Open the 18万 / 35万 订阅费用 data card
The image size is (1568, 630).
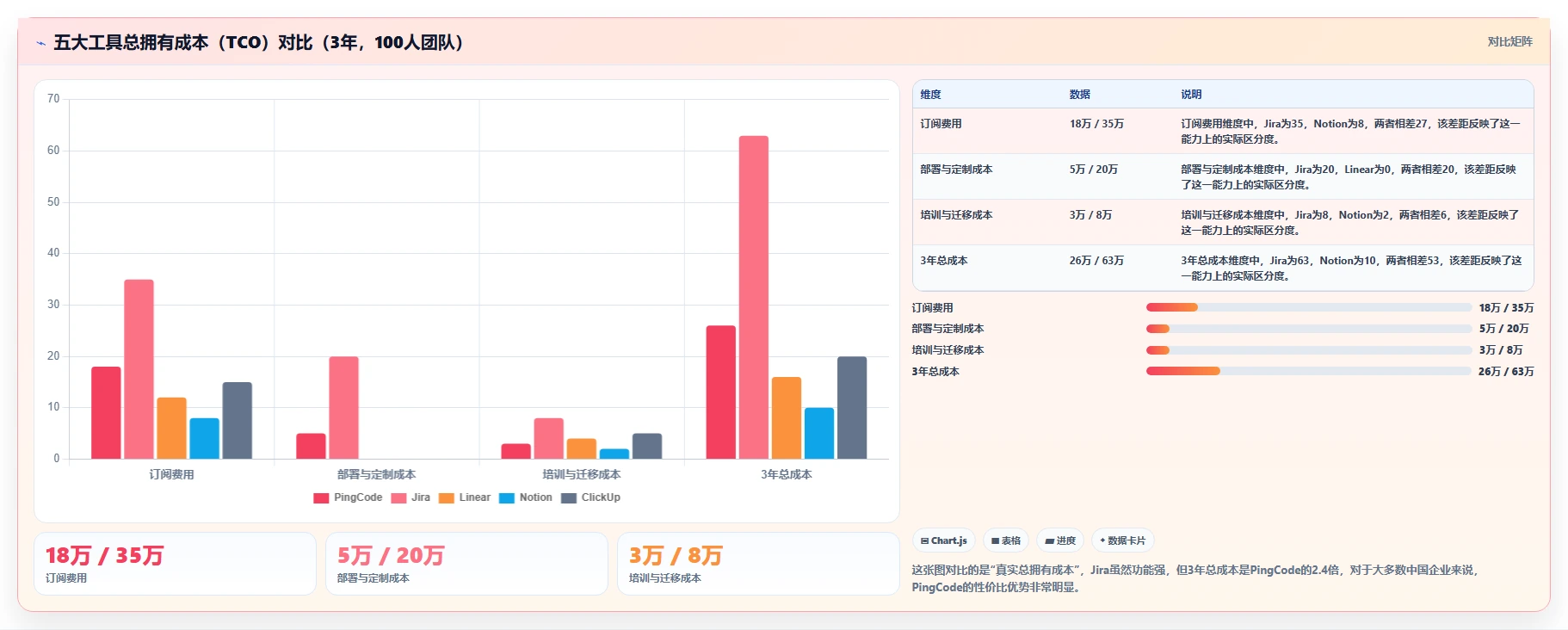pos(176,564)
